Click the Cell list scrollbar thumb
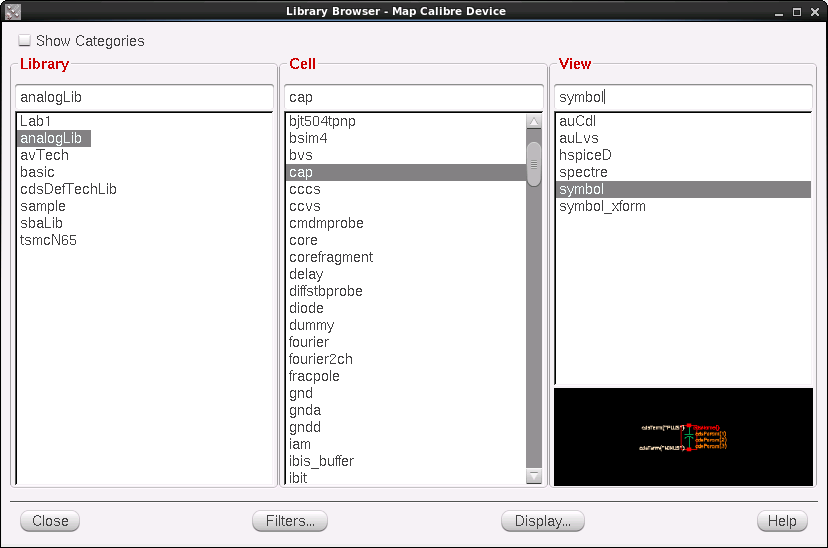The height and width of the screenshot is (548, 828). (x=534, y=164)
